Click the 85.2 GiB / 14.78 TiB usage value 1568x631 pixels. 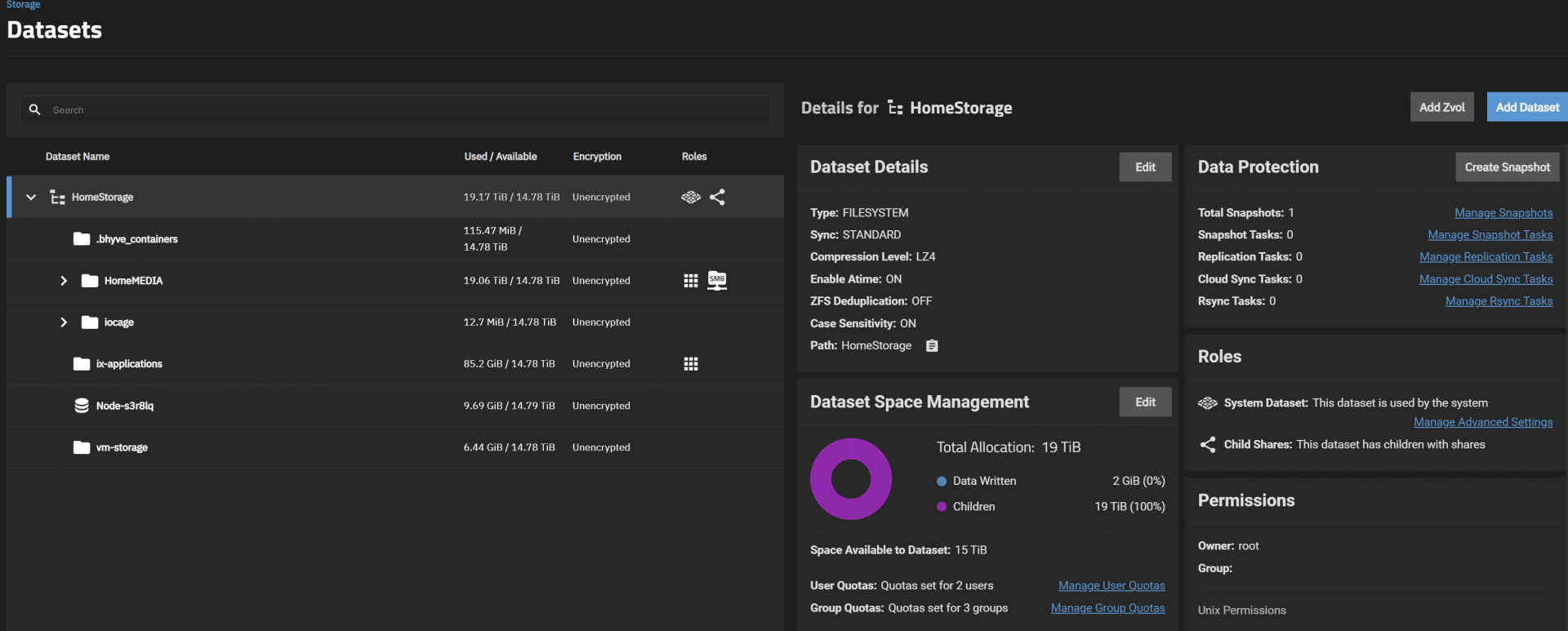pos(509,364)
